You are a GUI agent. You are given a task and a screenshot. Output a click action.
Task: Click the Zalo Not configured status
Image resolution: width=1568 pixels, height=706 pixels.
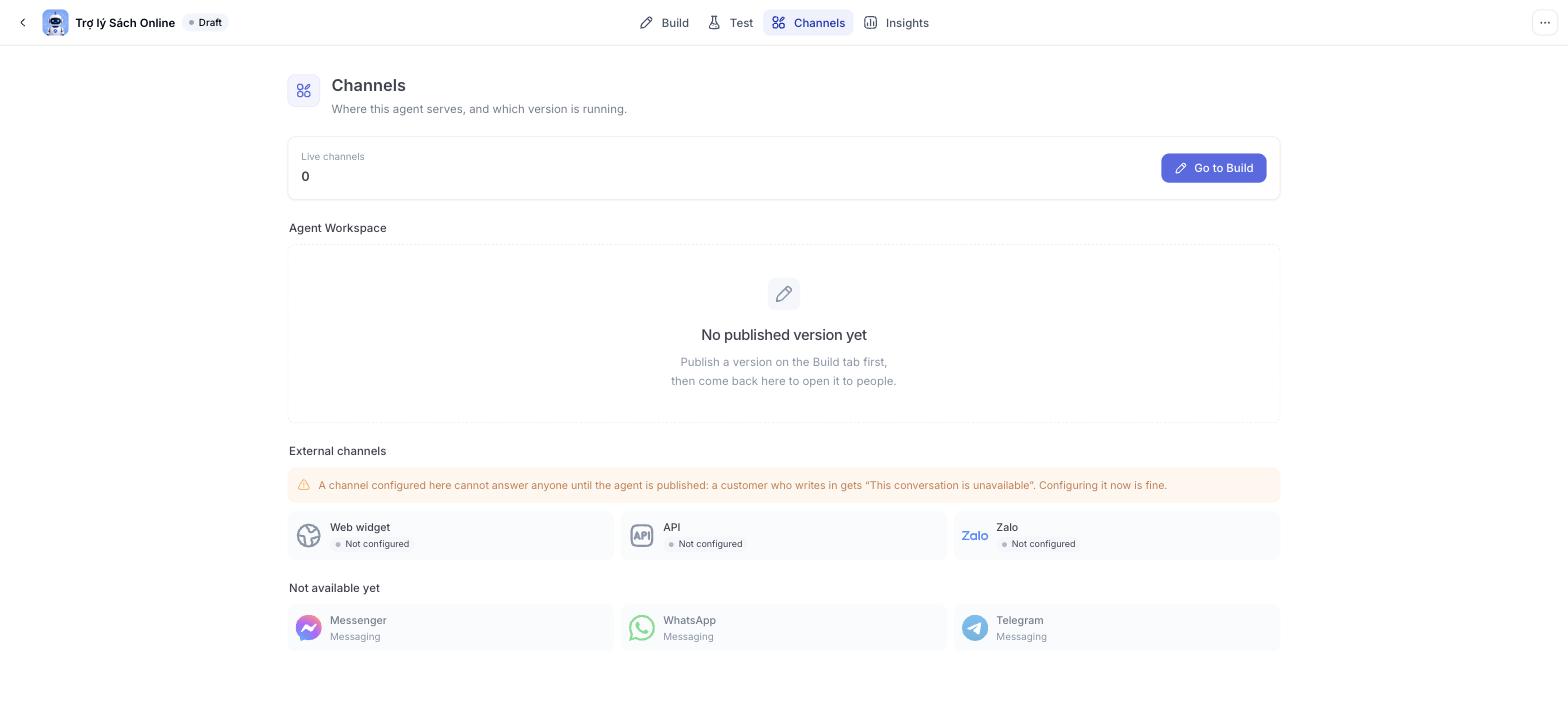tap(1037, 544)
